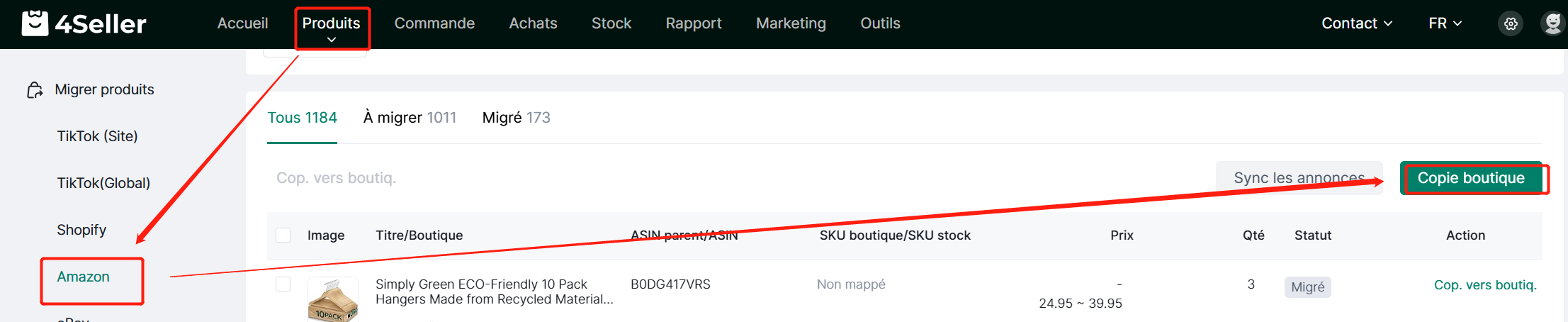Click the Cop. vers boutiq. action link
Viewport: 1568px width, 322px height.
click(1485, 285)
